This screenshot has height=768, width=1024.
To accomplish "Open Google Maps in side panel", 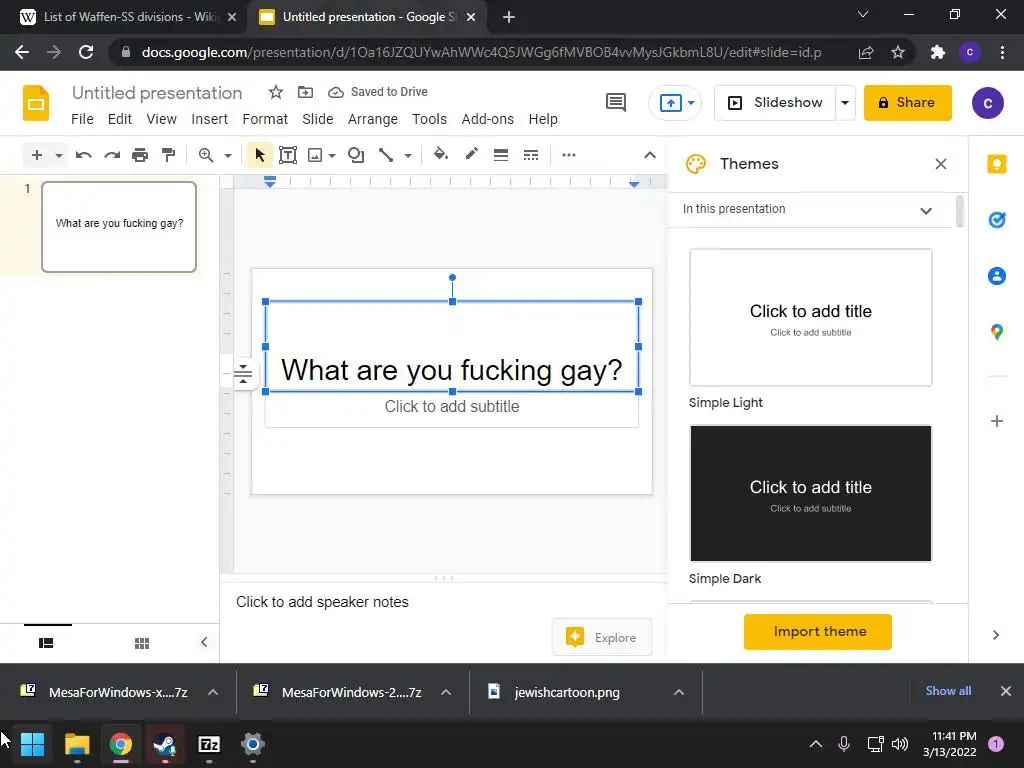I will pos(997,332).
